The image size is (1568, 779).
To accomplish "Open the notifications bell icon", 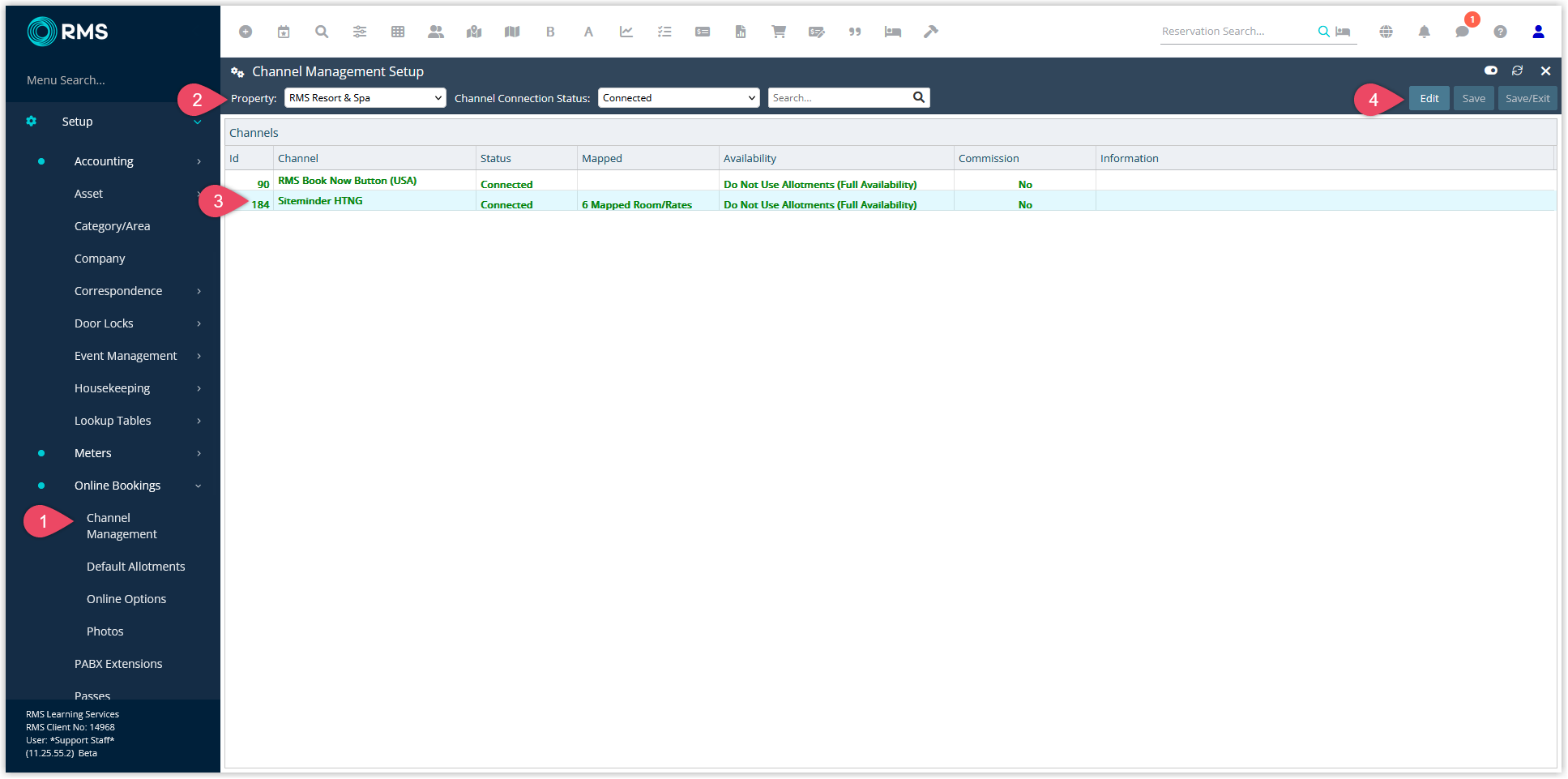I will click(1424, 32).
